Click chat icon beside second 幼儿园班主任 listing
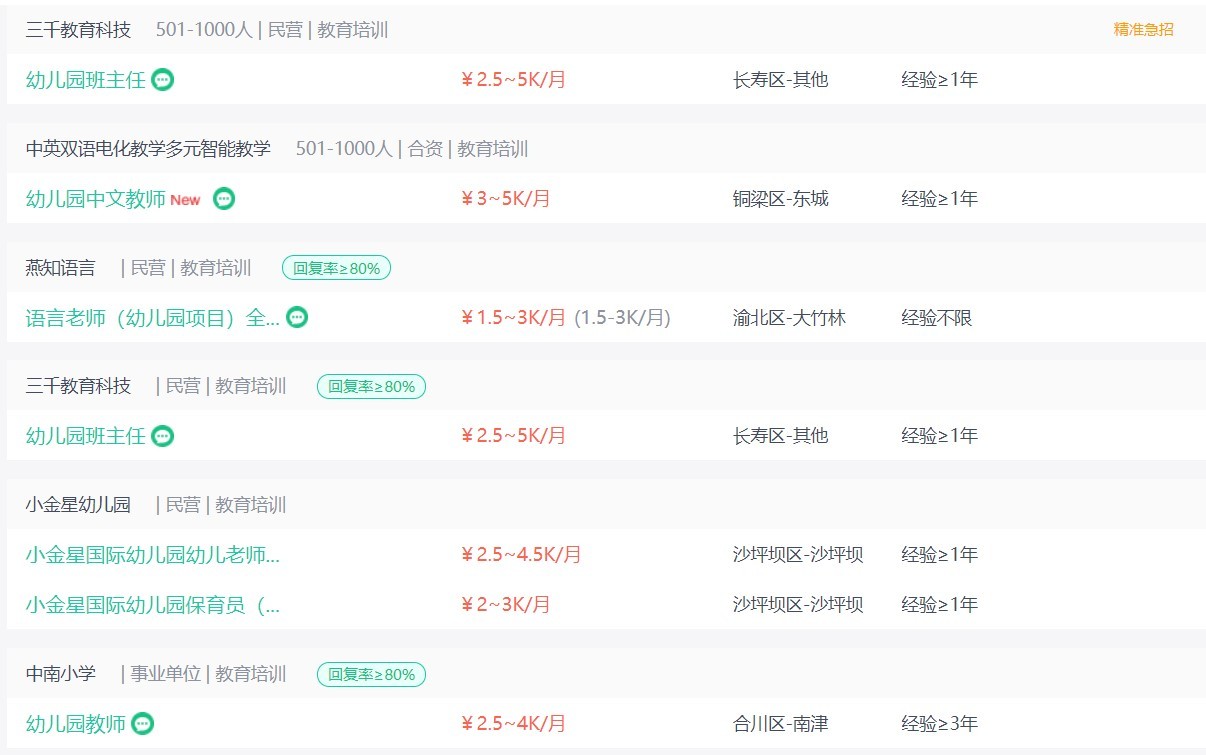The width and height of the screenshot is (1206, 755). (162, 436)
